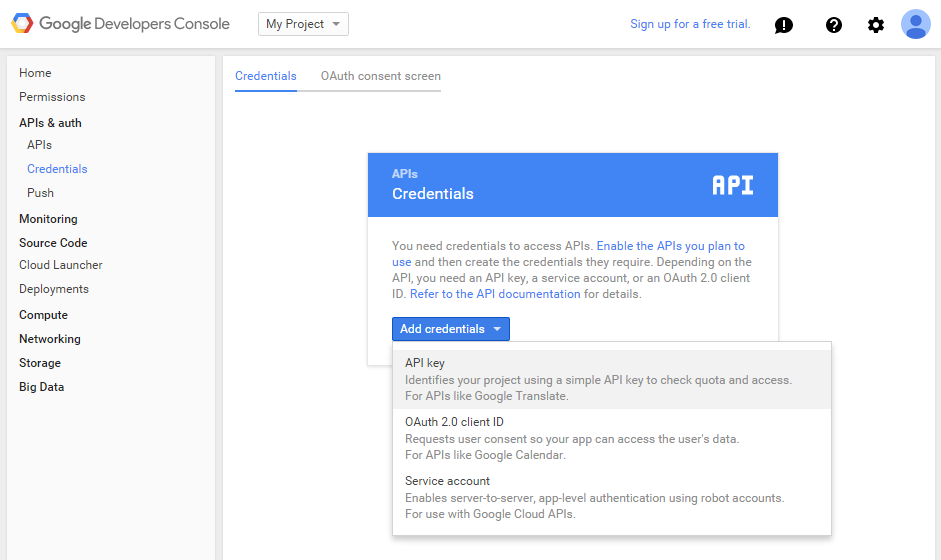Open Permissions in the sidebar
This screenshot has width=941, height=560.
coord(52,97)
